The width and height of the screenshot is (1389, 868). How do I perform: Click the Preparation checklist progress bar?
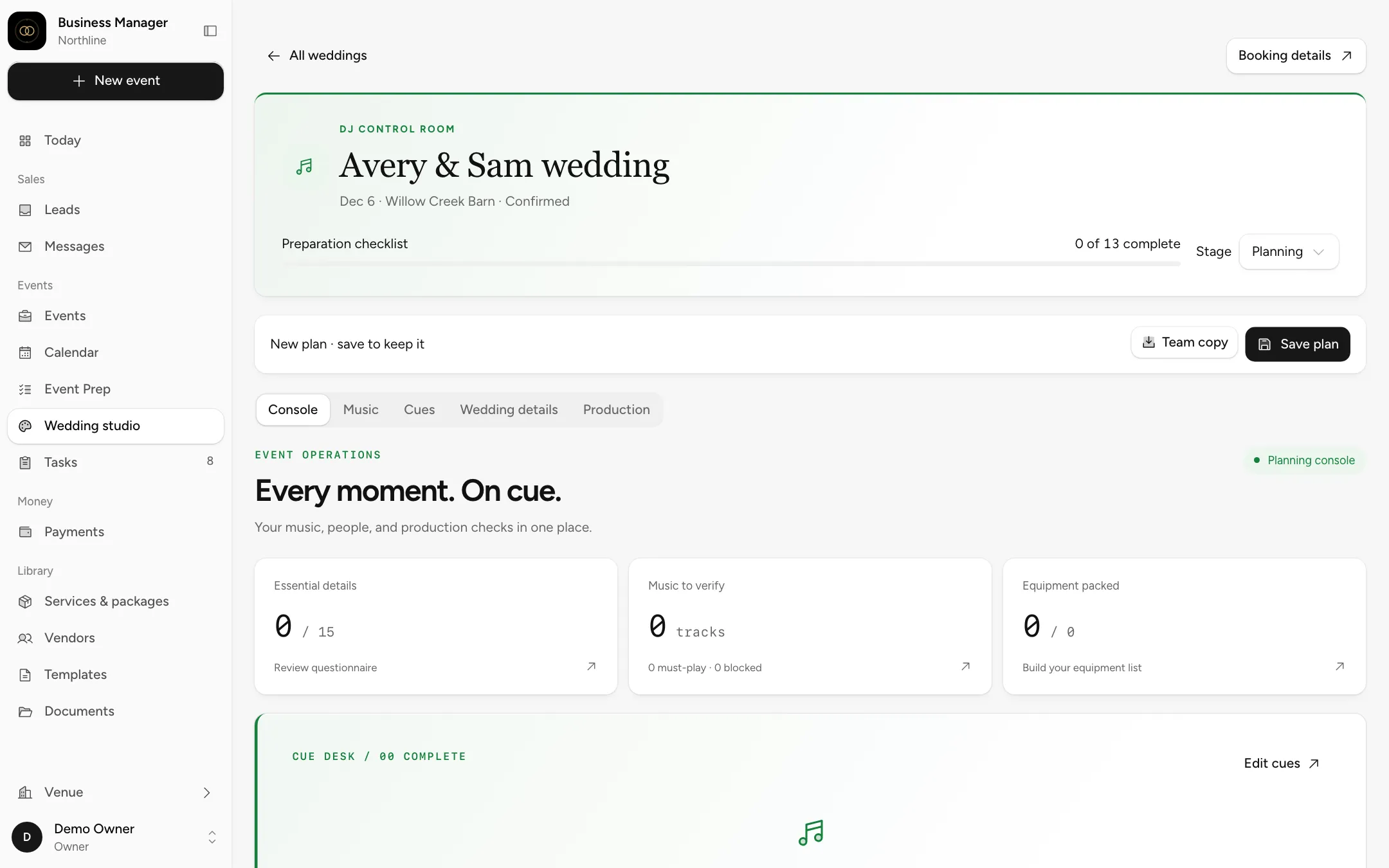pyautogui.click(x=731, y=264)
